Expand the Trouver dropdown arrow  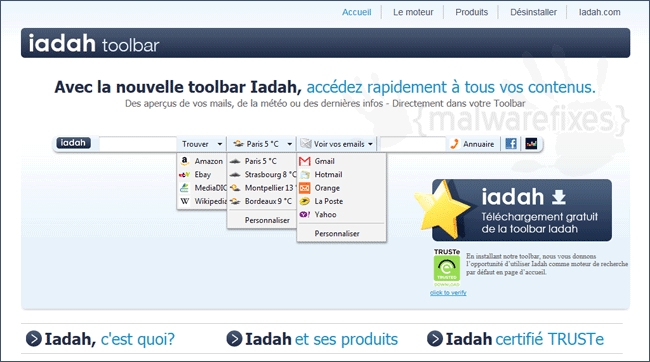coord(220,144)
